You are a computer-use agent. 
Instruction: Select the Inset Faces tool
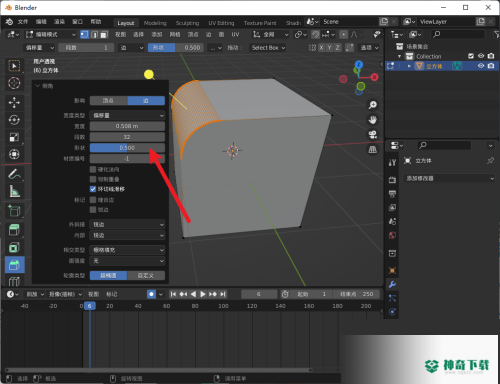[x=14, y=247]
